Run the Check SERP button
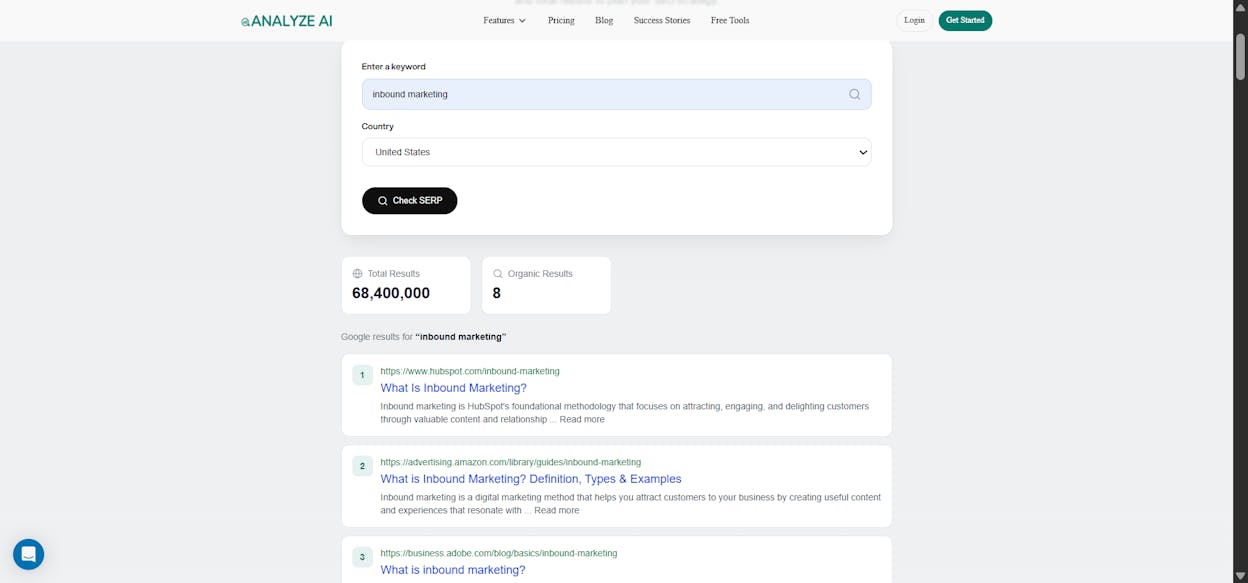Screen dimensions: 1248x583 (x=409, y=200)
